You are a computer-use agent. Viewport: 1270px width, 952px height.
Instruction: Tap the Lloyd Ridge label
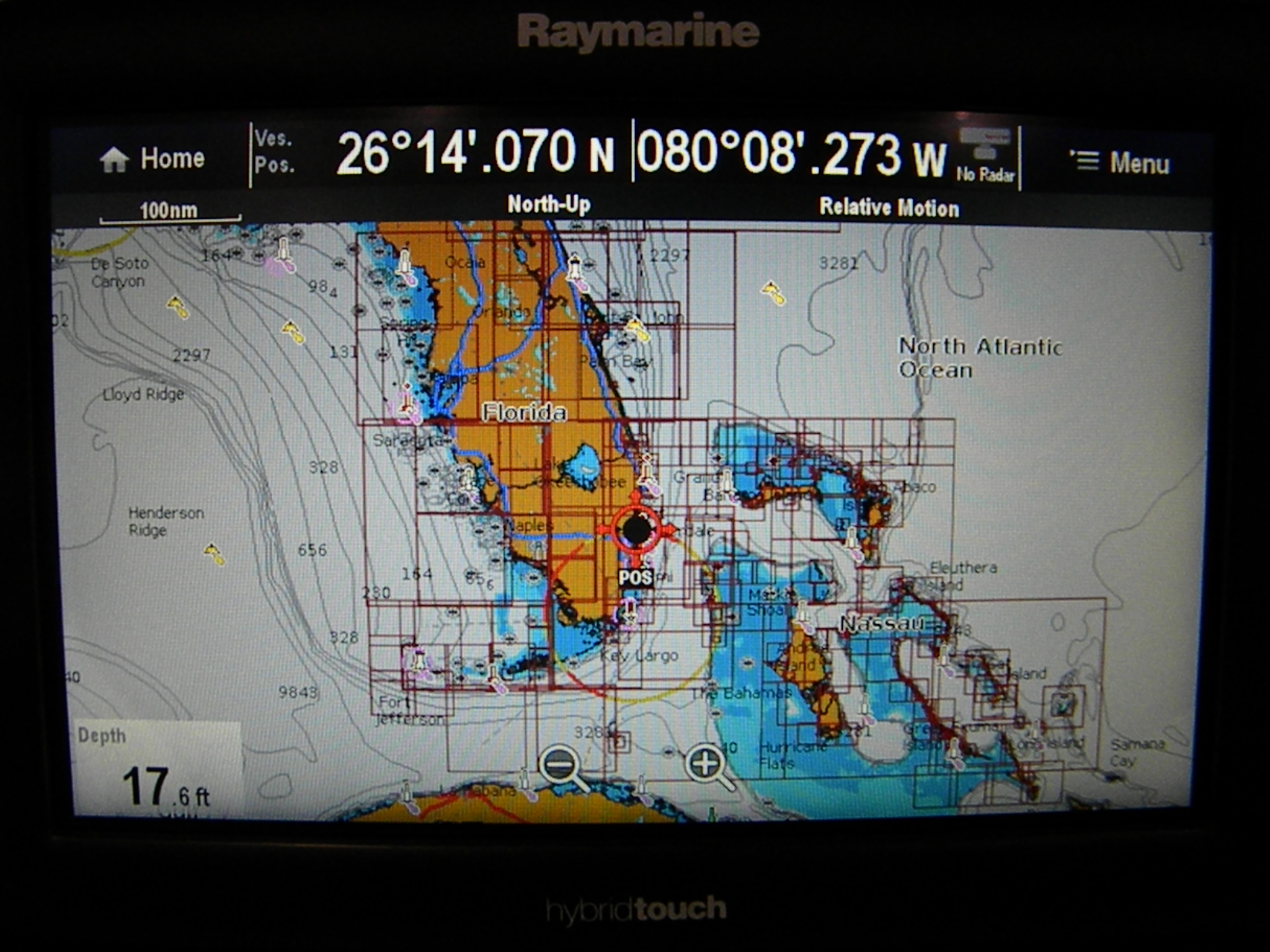coord(143,394)
